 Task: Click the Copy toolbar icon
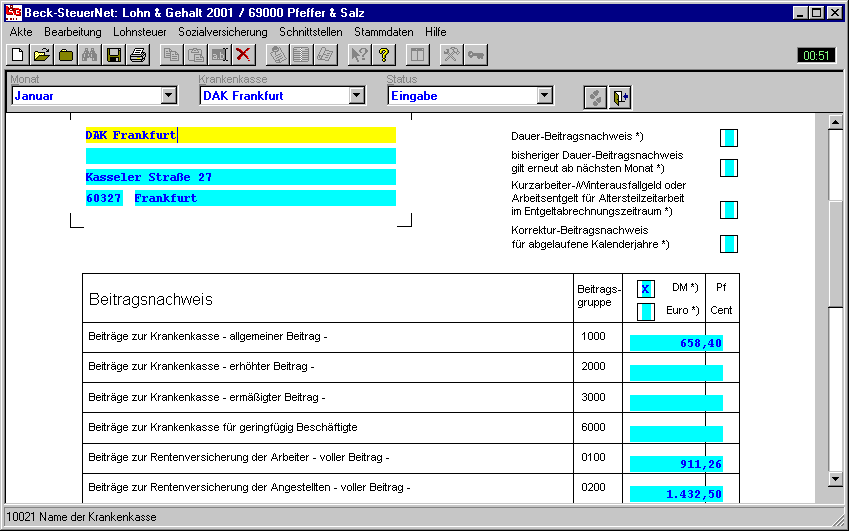[172, 55]
